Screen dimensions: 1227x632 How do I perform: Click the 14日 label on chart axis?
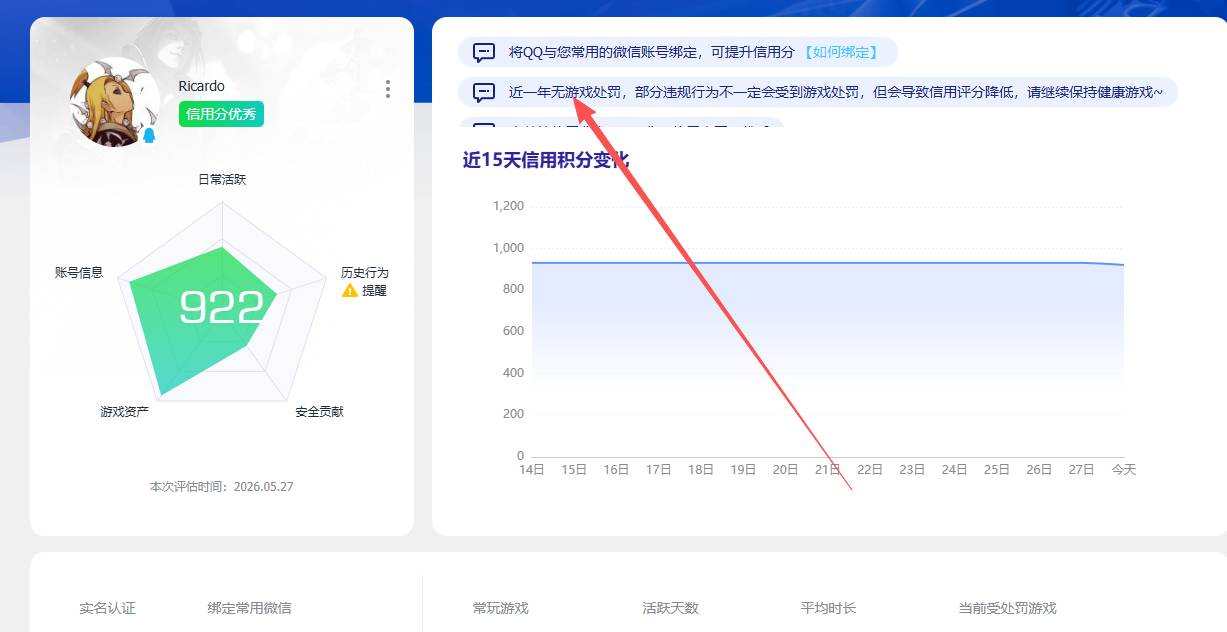click(x=531, y=470)
